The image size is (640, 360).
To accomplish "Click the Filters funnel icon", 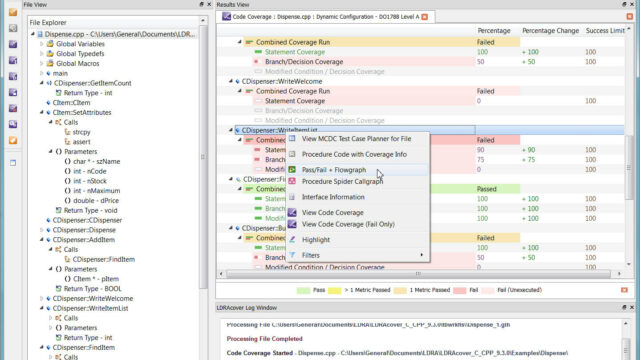I will click(292, 255).
